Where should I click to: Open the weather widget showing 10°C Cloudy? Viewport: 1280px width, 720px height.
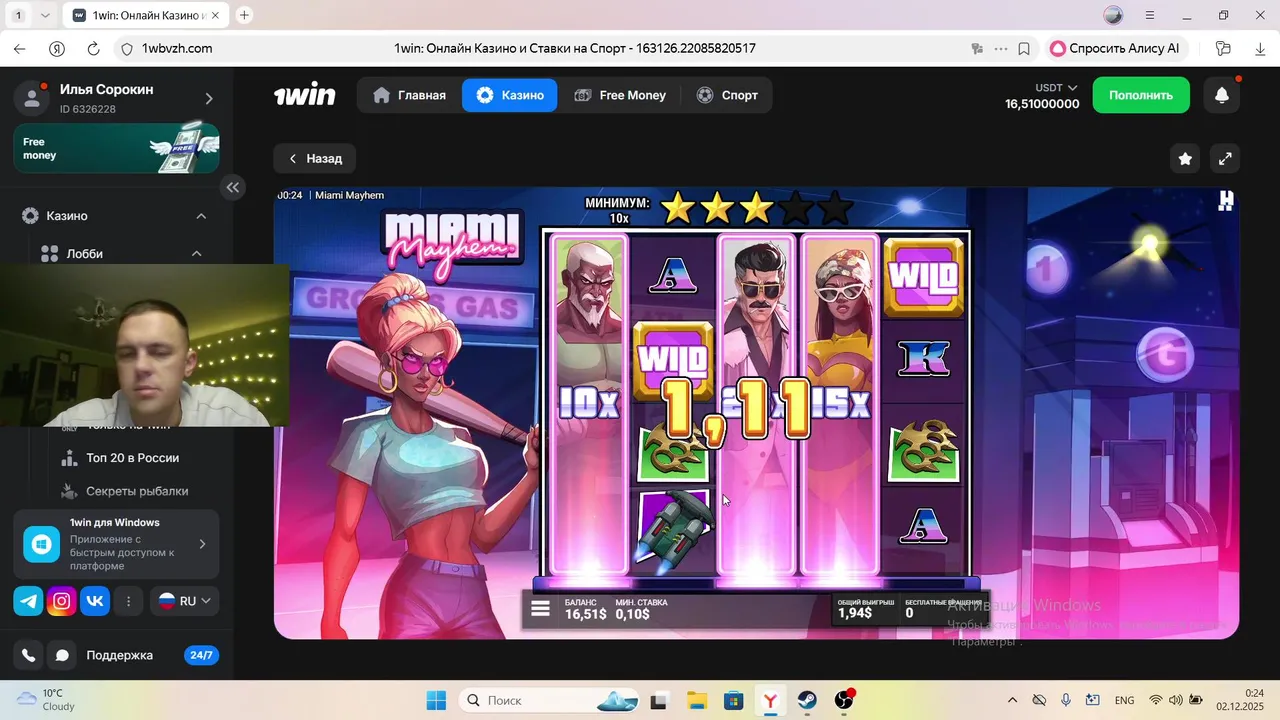pos(47,700)
